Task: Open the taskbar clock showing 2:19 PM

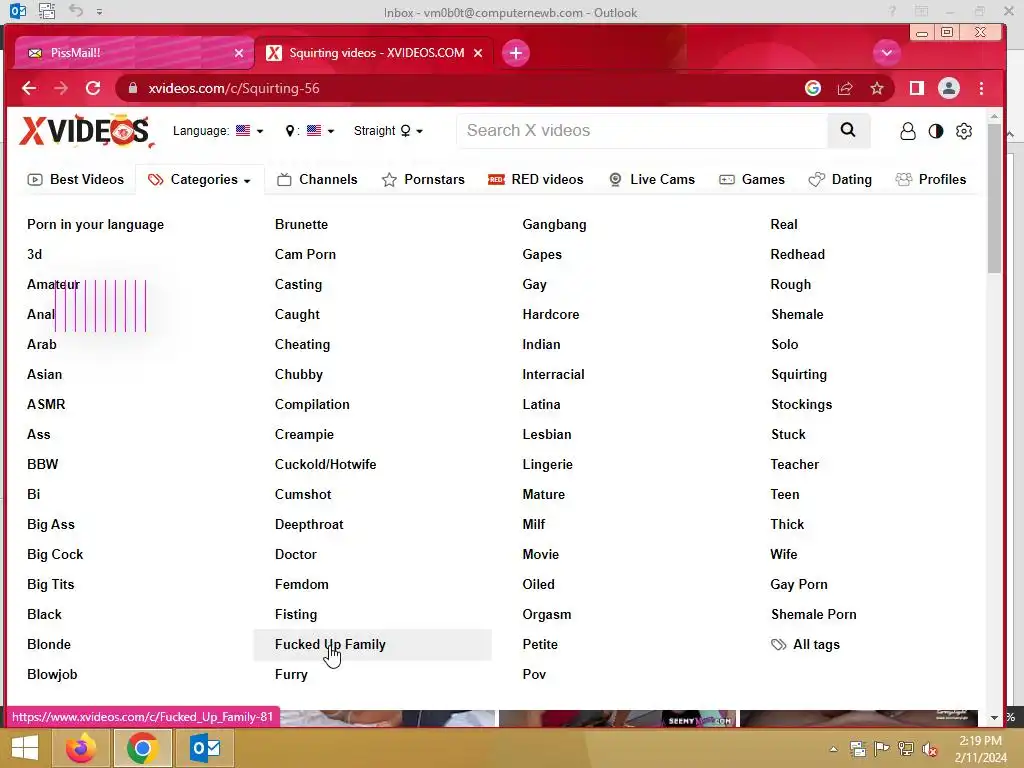Action: pyautogui.click(x=980, y=749)
